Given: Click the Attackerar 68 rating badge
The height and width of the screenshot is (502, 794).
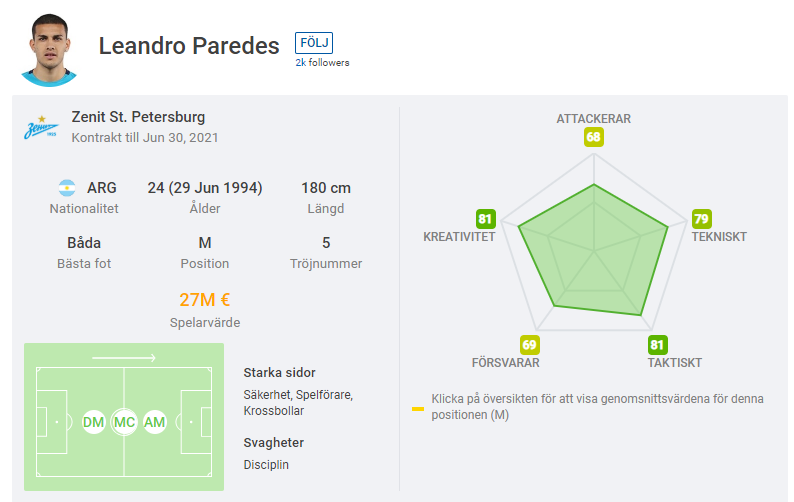Looking at the screenshot, I should pos(594,138).
